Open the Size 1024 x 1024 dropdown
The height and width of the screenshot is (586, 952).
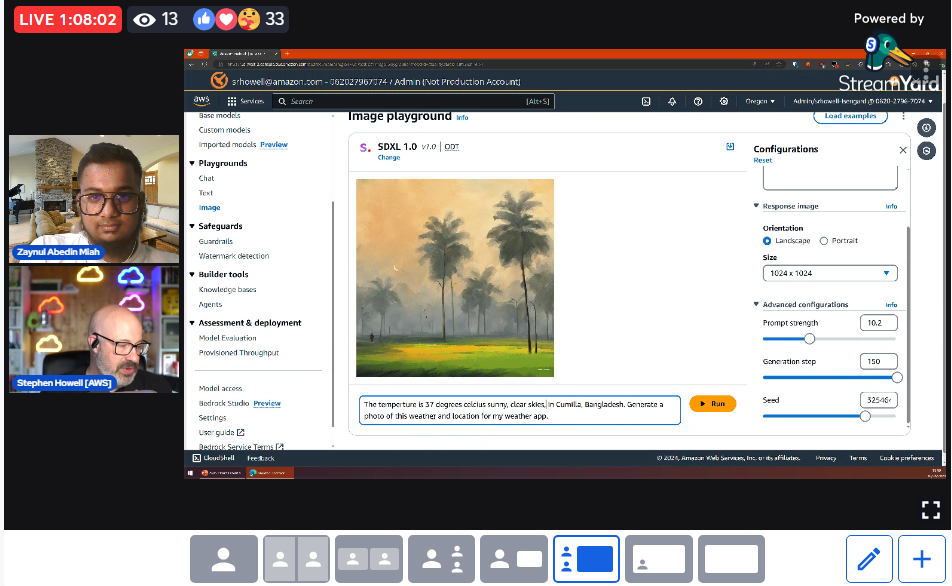click(830, 273)
